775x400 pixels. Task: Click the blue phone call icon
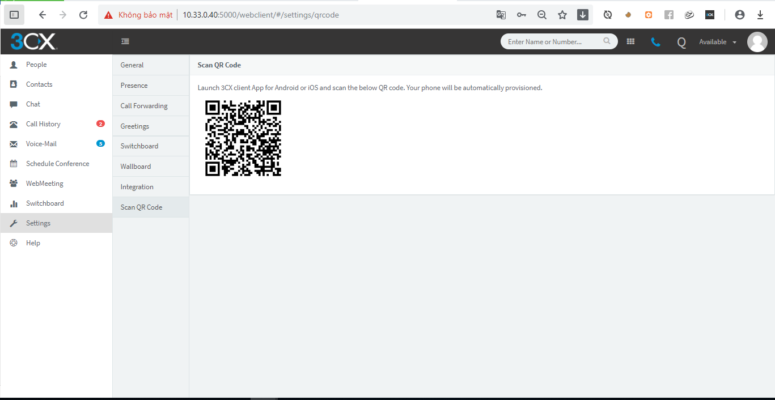point(655,42)
